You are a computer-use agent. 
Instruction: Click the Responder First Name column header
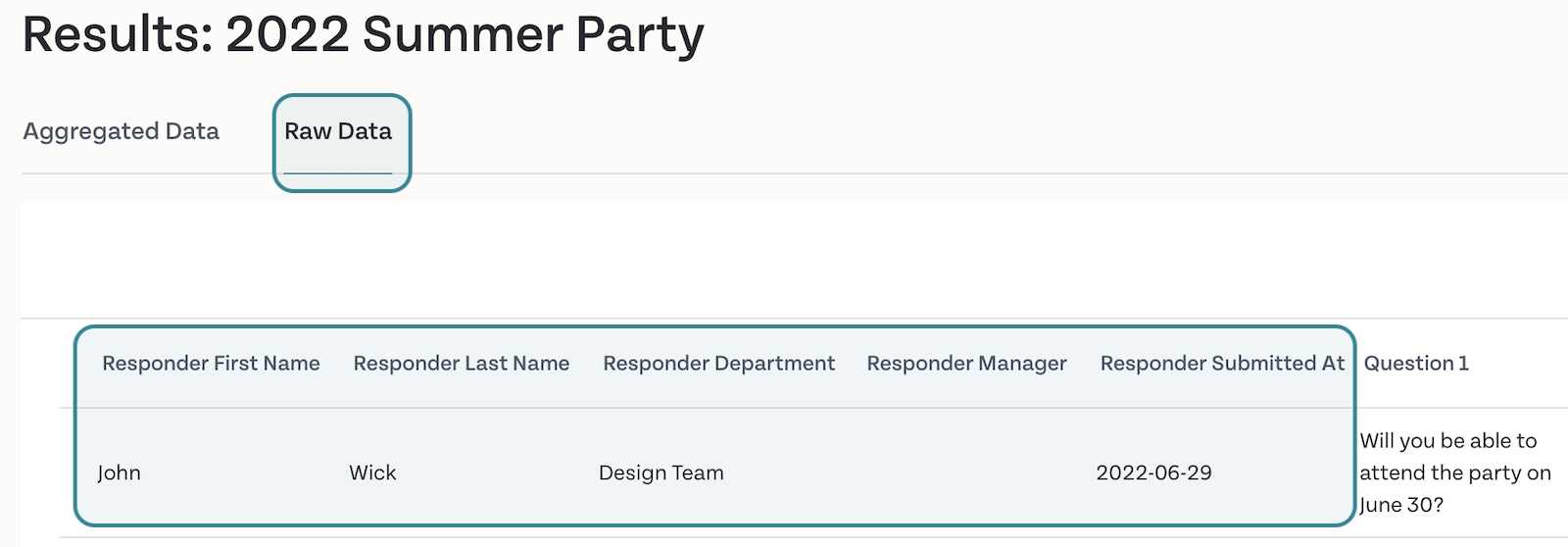pos(211,364)
